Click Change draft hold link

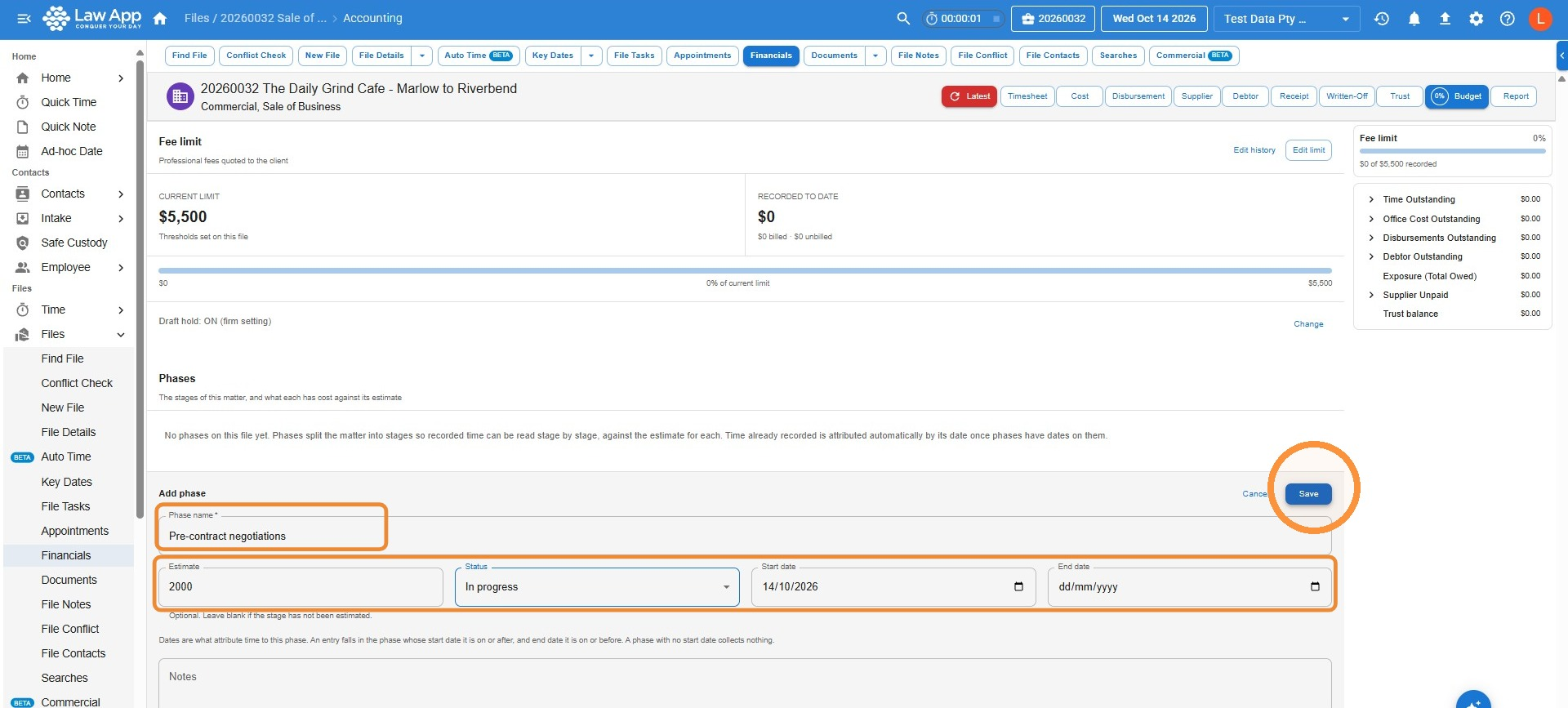[1308, 324]
